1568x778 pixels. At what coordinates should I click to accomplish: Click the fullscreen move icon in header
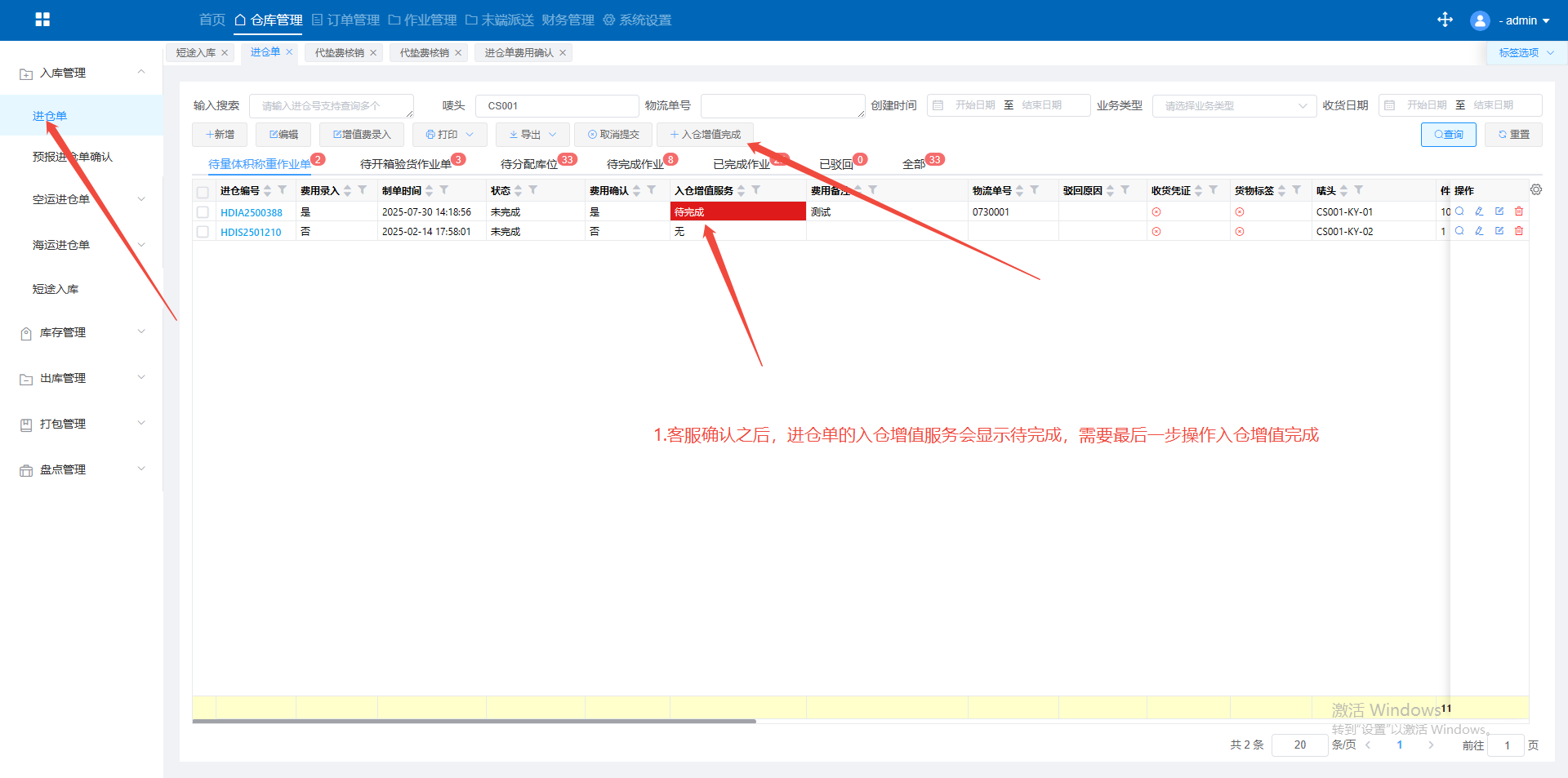(1445, 20)
